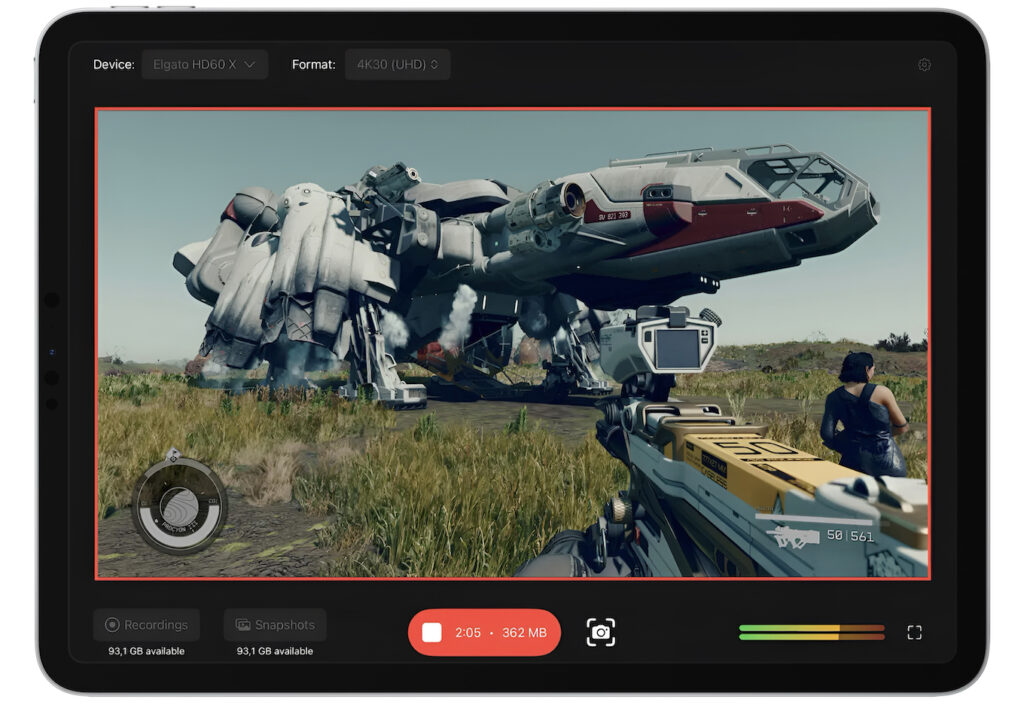Viewport: 1024px width, 705px height.
Task: Capture a snapshot using the camera frame icon
Action: pyautogui.click(x=601, y=631)
